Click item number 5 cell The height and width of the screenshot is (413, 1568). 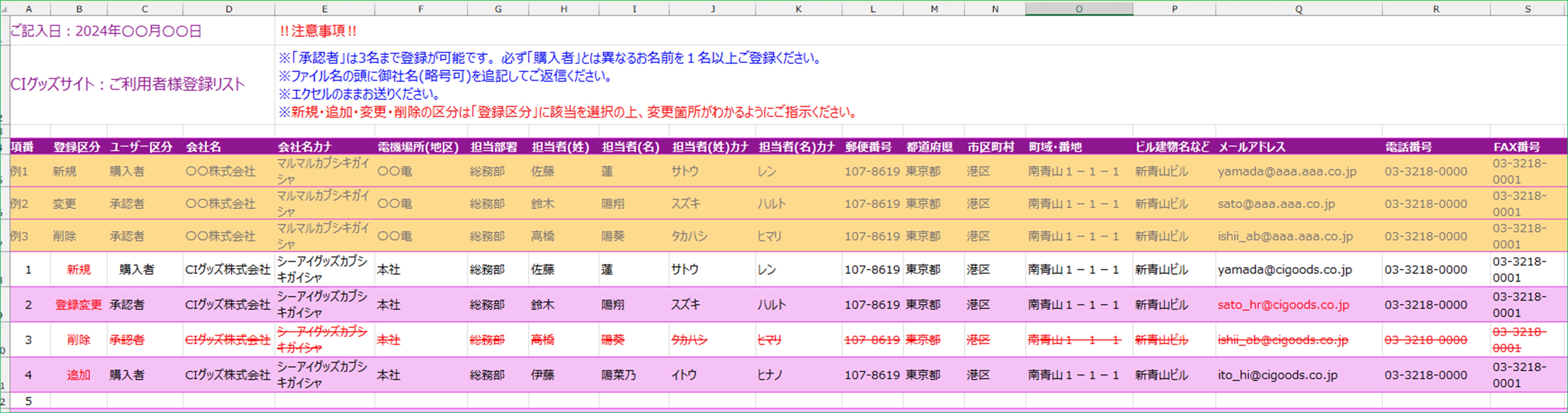(x=29, y=401)
